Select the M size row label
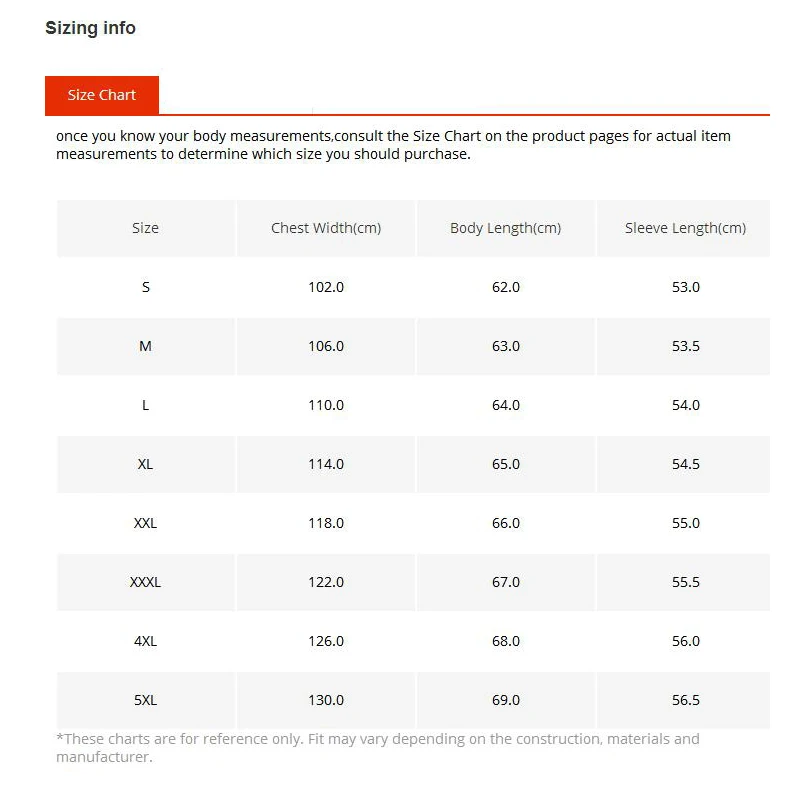The width and height of the screenshot is (800, 800). point(145,346)
